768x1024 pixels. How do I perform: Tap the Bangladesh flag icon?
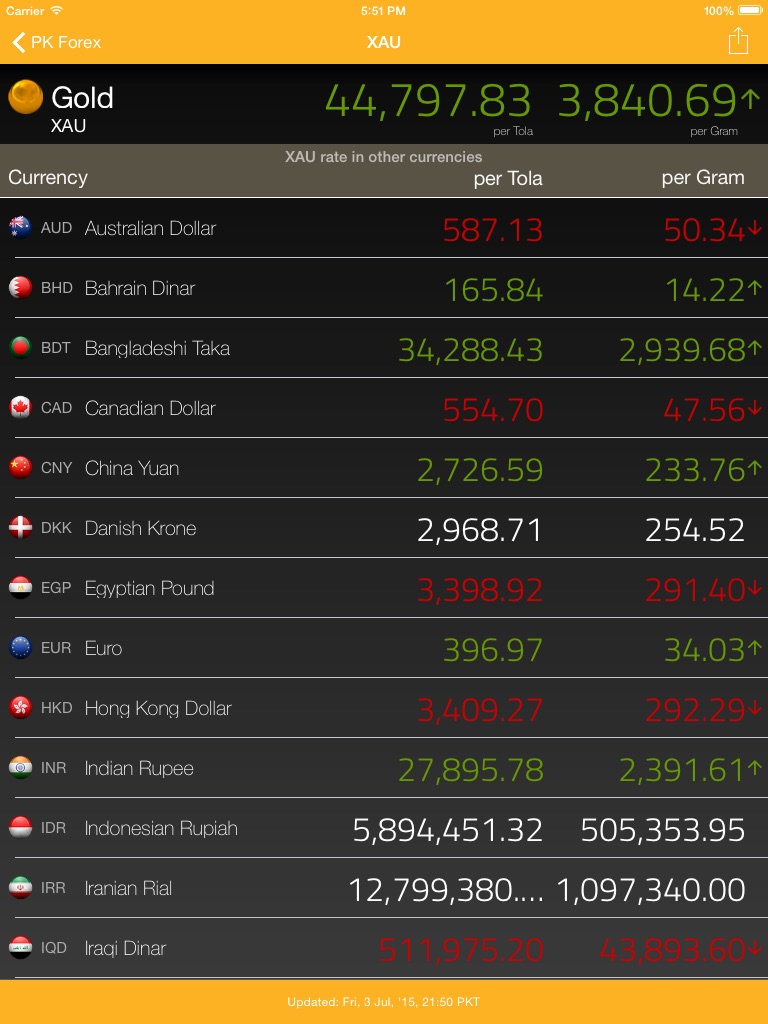tap(20, 348)
